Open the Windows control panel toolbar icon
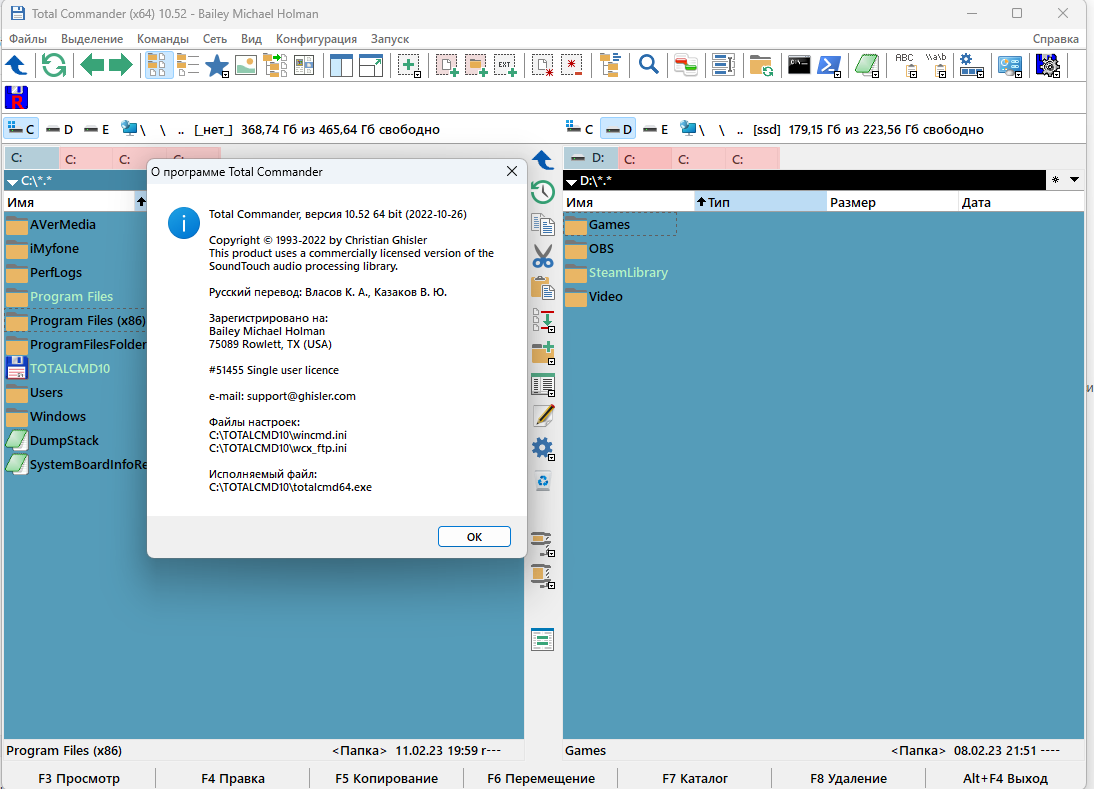 [x=1010, y=66]
